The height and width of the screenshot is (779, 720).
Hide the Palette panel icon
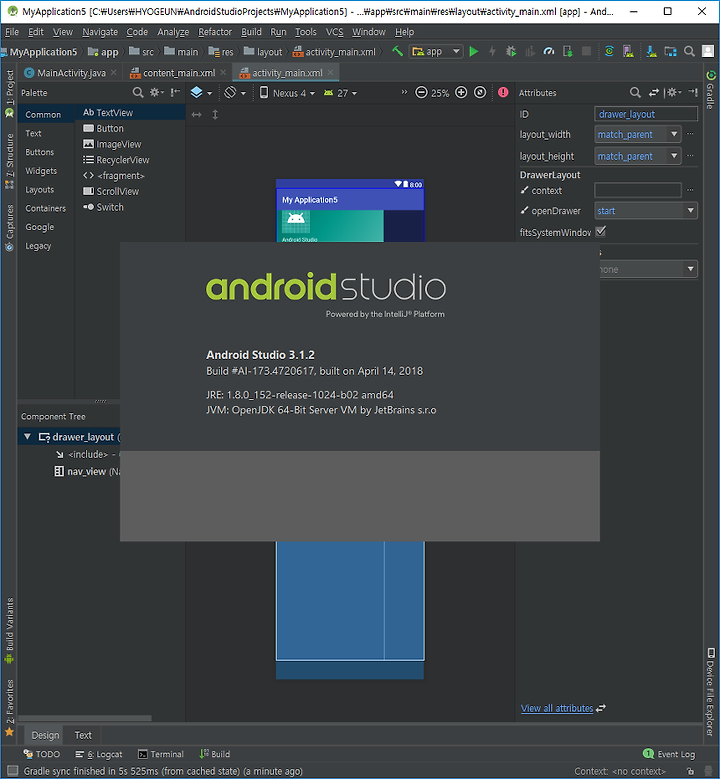coord(175,92)
